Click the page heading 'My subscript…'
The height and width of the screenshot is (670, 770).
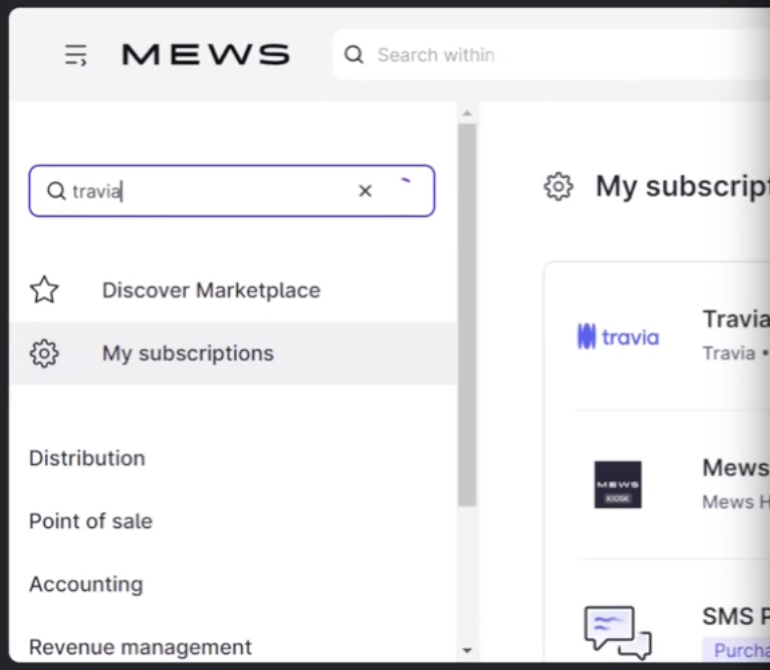tap(683, 187)
